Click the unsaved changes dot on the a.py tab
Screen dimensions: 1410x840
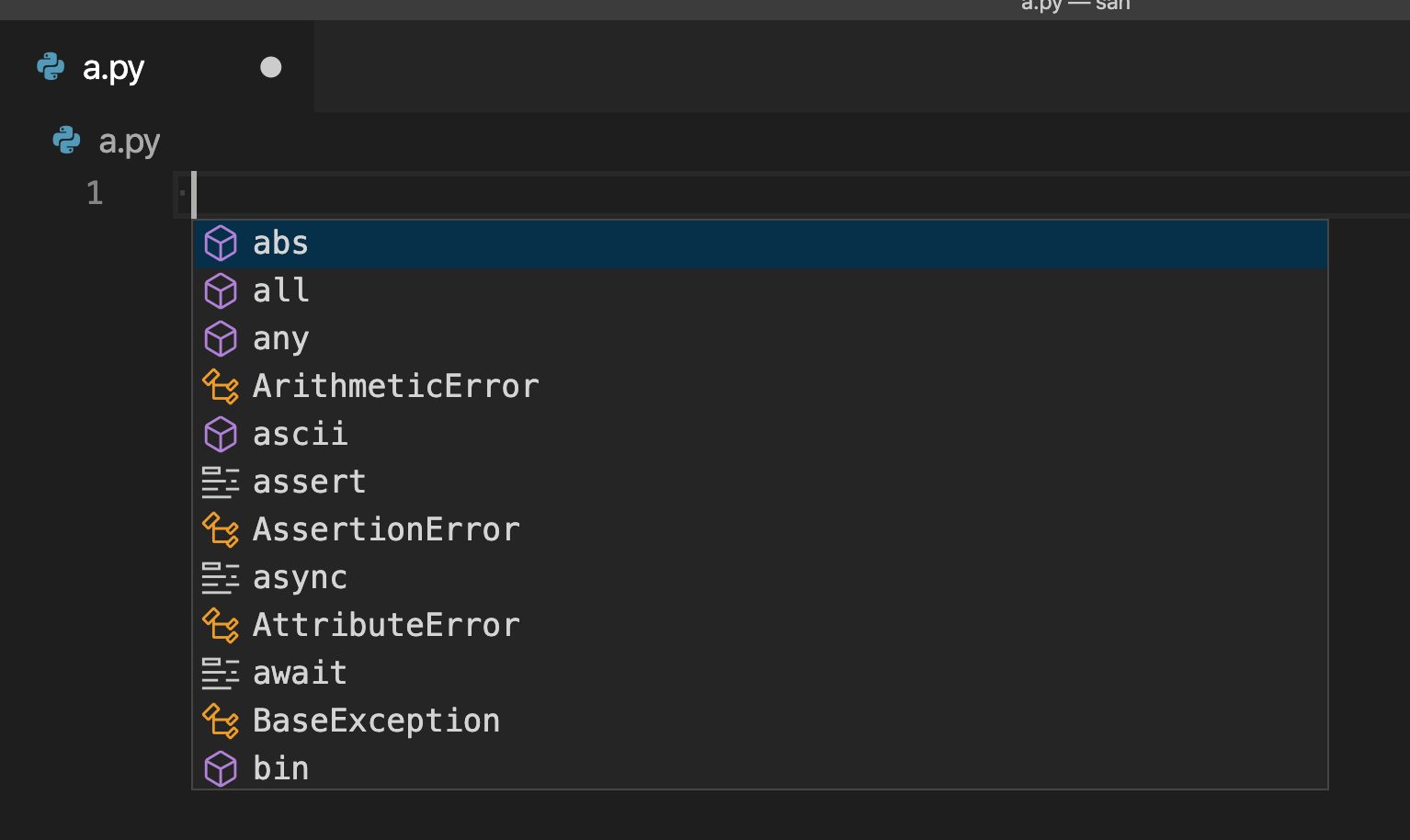pos(270,66)
